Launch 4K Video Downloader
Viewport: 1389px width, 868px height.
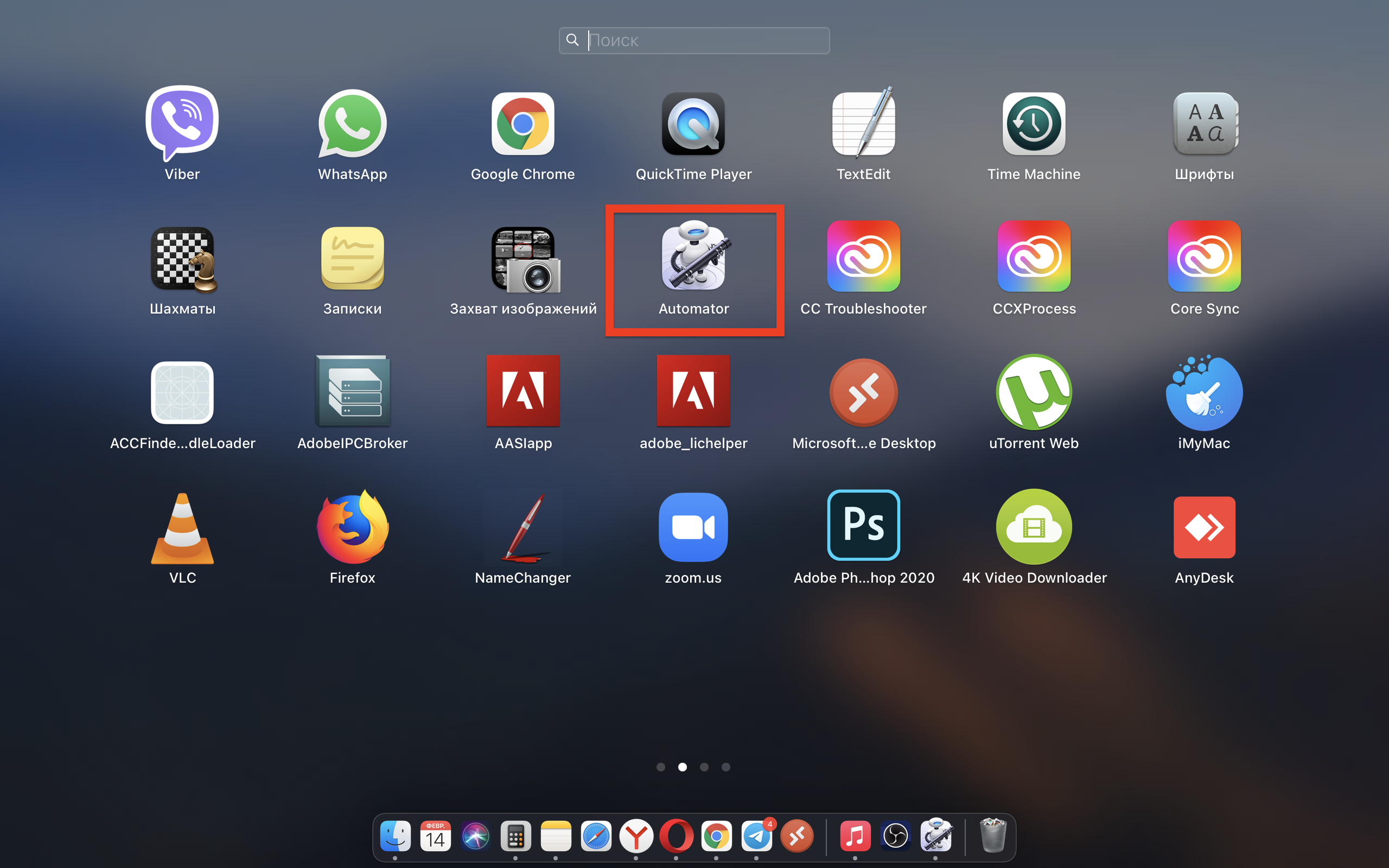coord(1034,527)
